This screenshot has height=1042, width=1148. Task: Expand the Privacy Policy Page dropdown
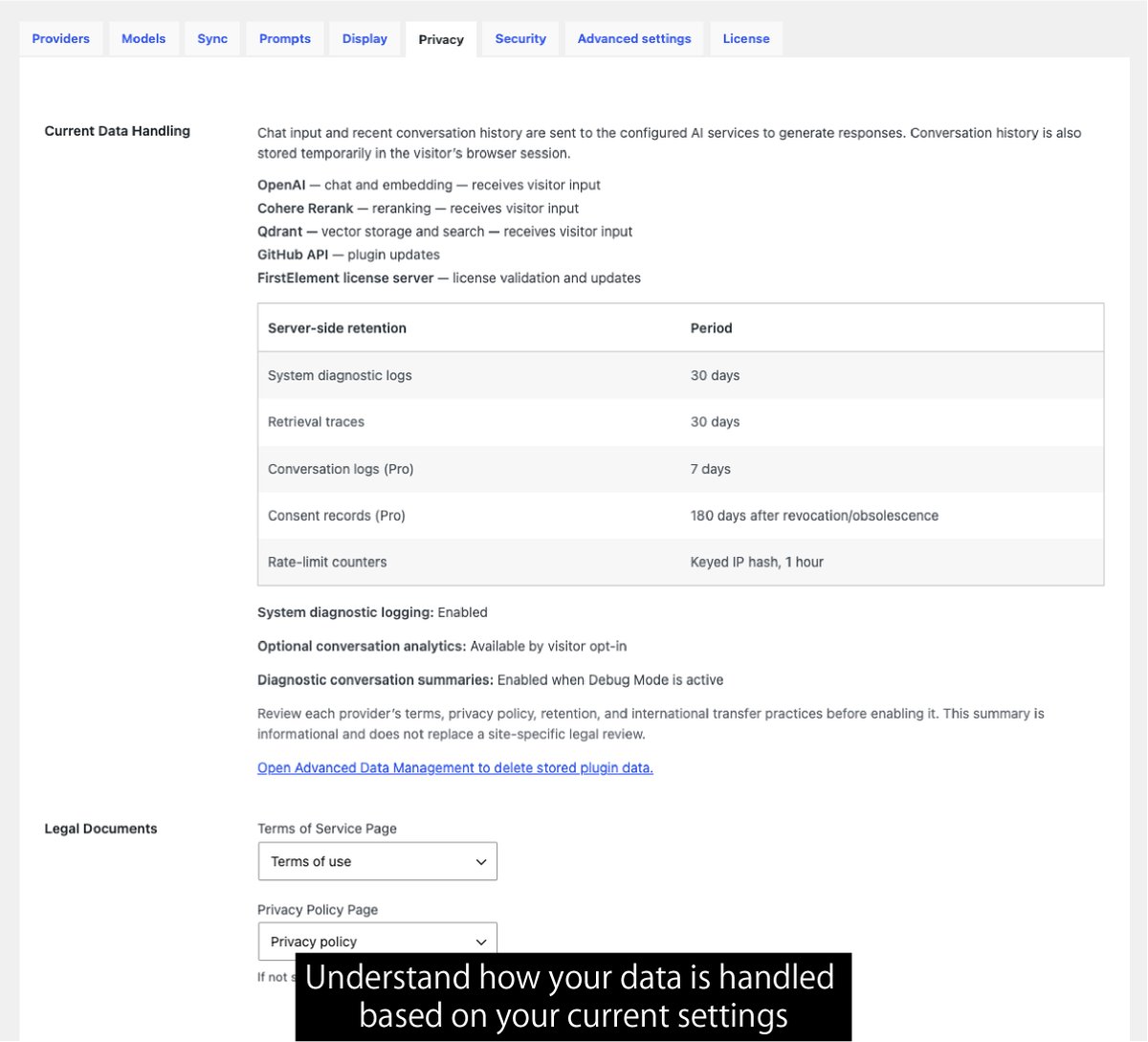(378, 942)
